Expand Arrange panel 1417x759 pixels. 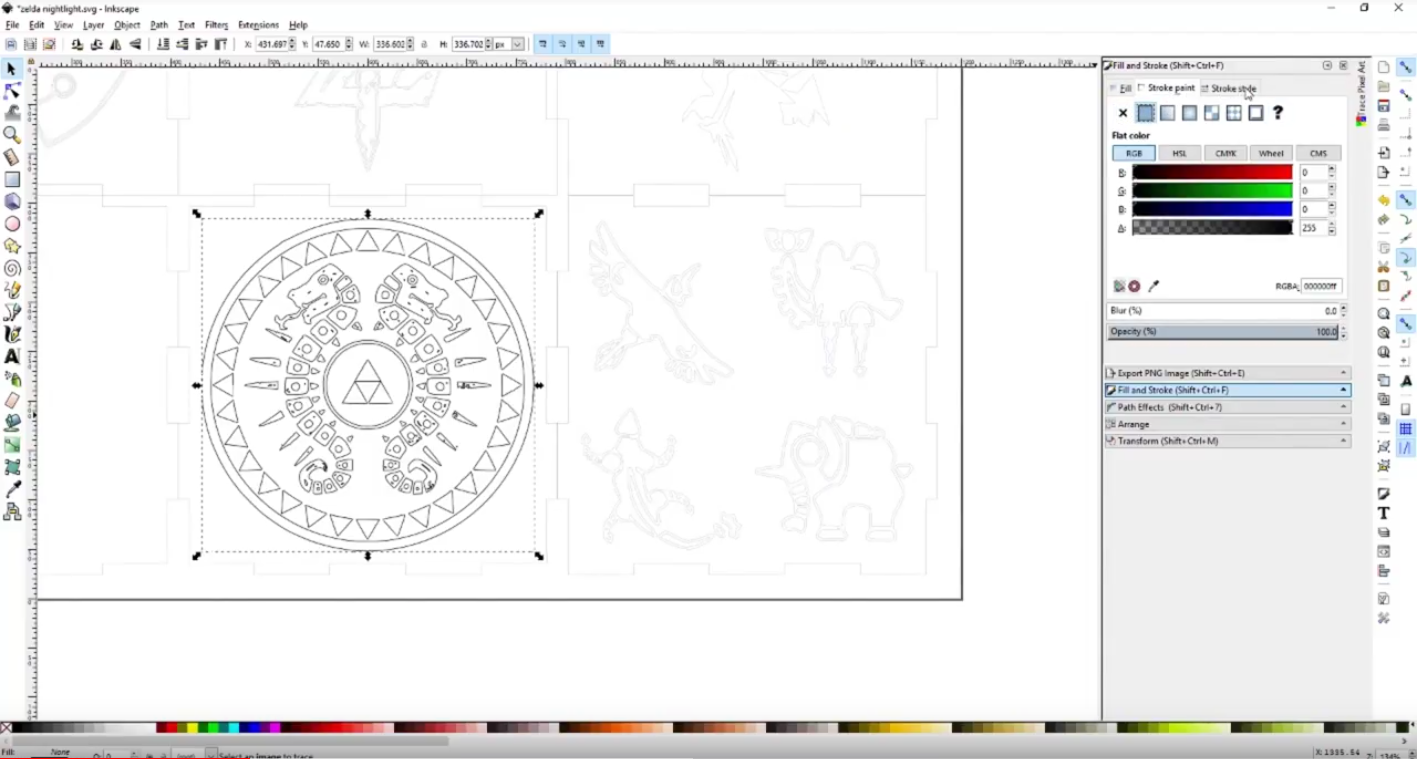tap(1228, 424)
